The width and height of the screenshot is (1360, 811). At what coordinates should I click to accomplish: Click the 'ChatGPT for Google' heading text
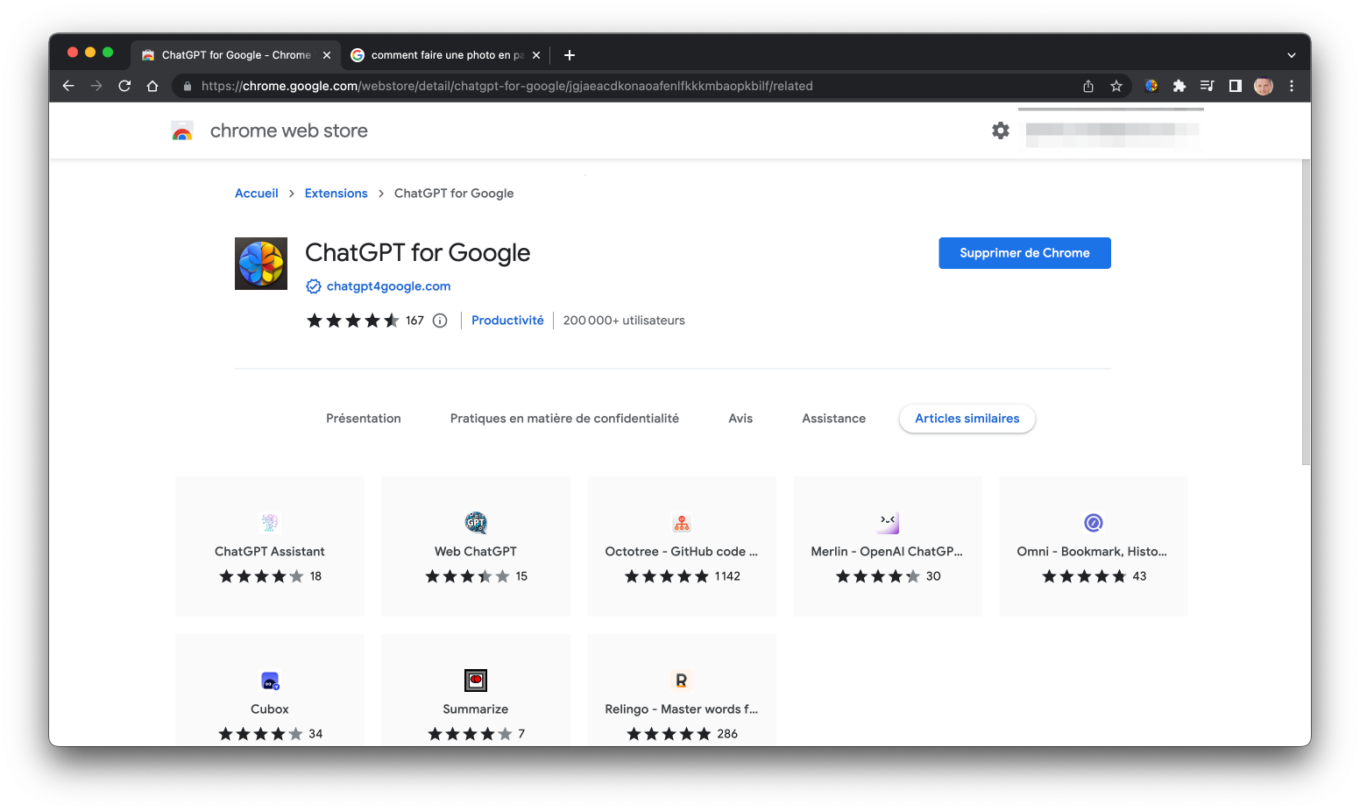coord(417,253)
